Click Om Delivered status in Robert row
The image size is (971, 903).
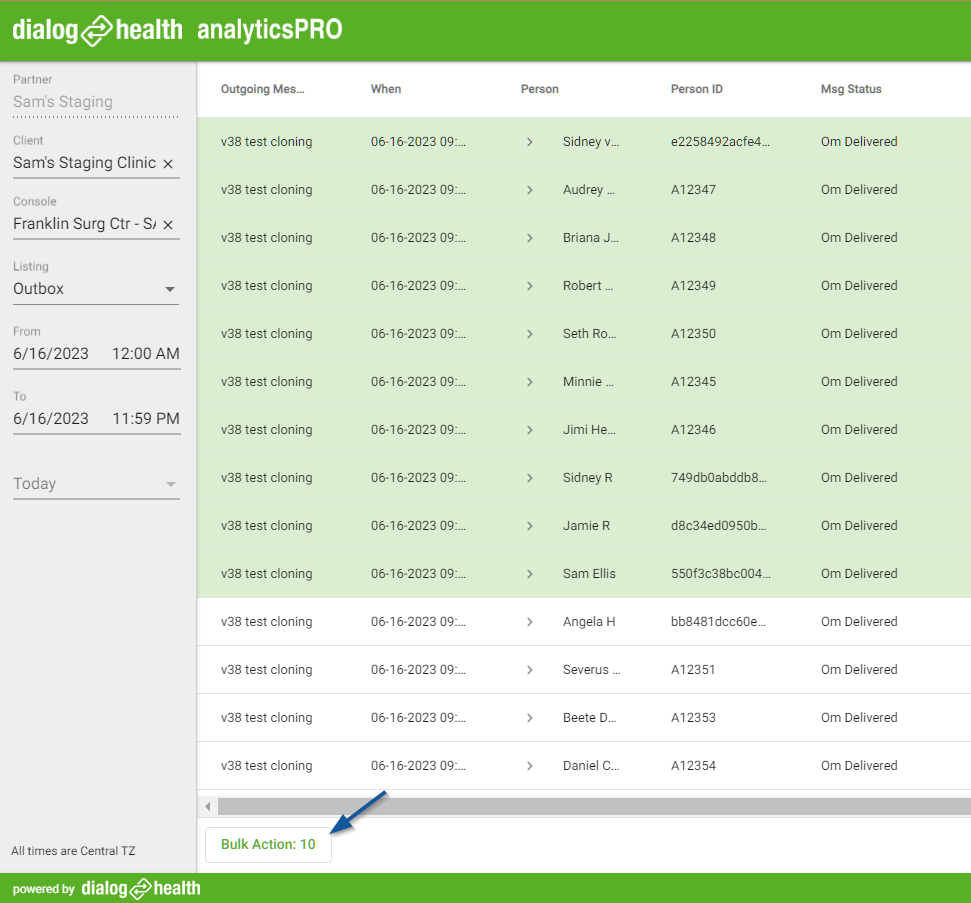pyautogui.click(x=859, y=286)
